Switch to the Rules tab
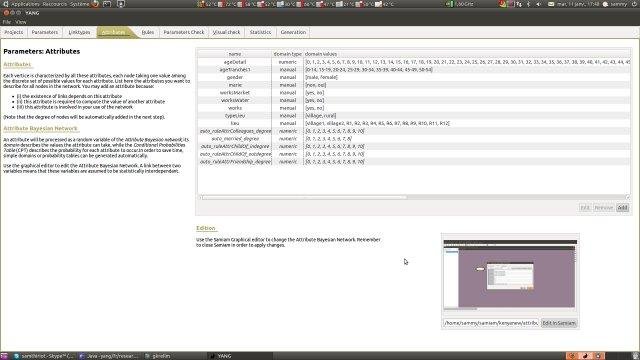The height and width of the screenshot is (360, 640). [x=148, y=32]
